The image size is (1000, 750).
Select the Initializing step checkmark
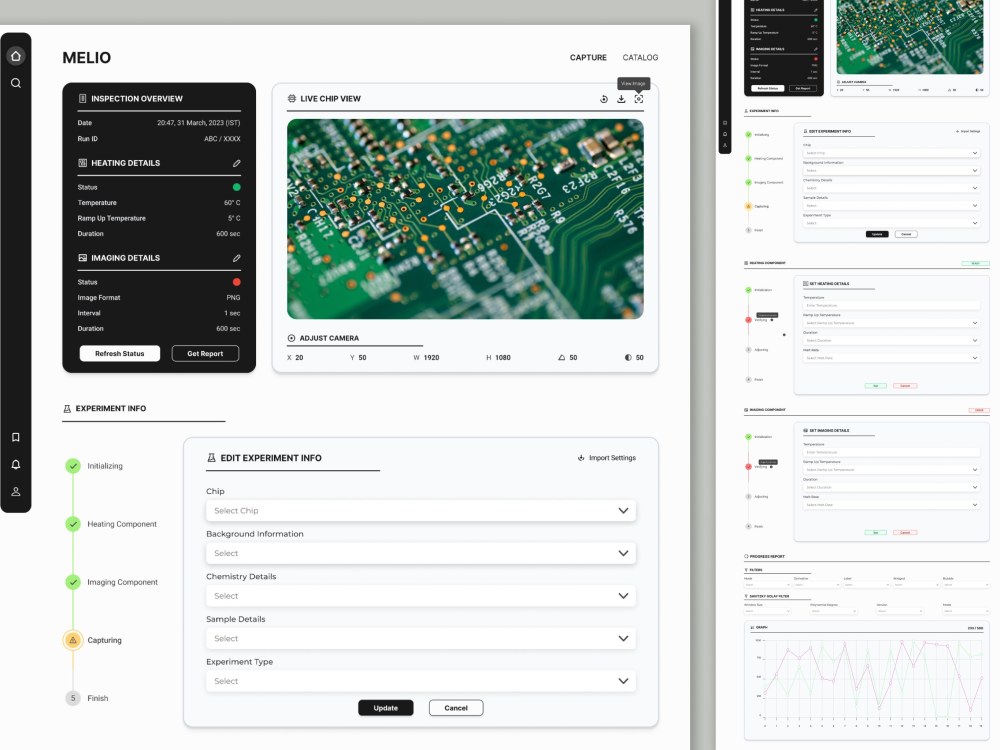pyautogui.click(x=73, y=466)
